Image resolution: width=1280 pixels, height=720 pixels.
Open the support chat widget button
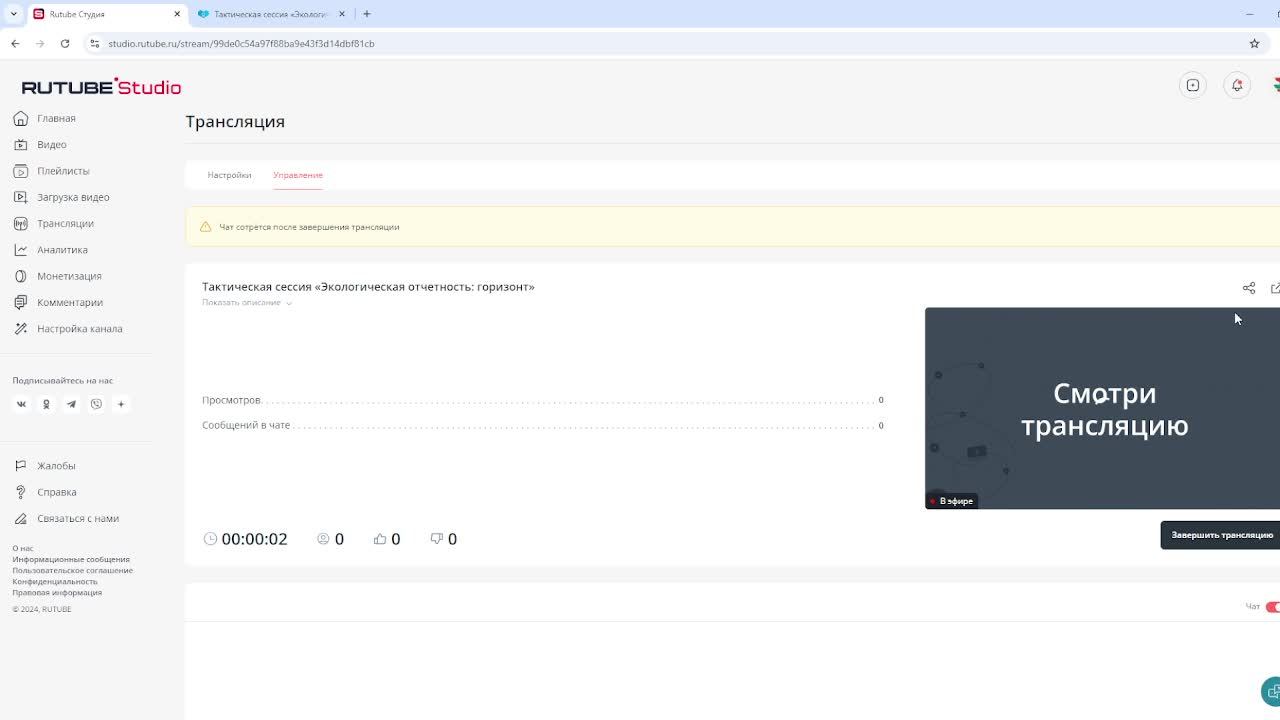[1272, 691]
